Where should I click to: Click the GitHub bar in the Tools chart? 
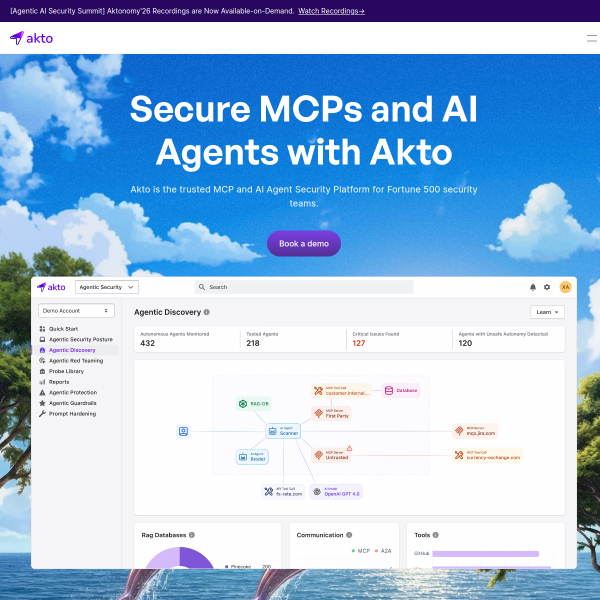click(x=486, y=554)
